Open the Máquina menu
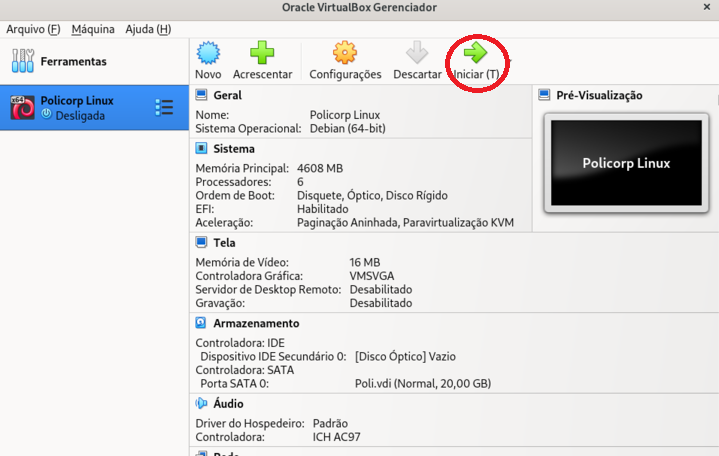This screenshot has height=456, width=719. tap(93, 29)
